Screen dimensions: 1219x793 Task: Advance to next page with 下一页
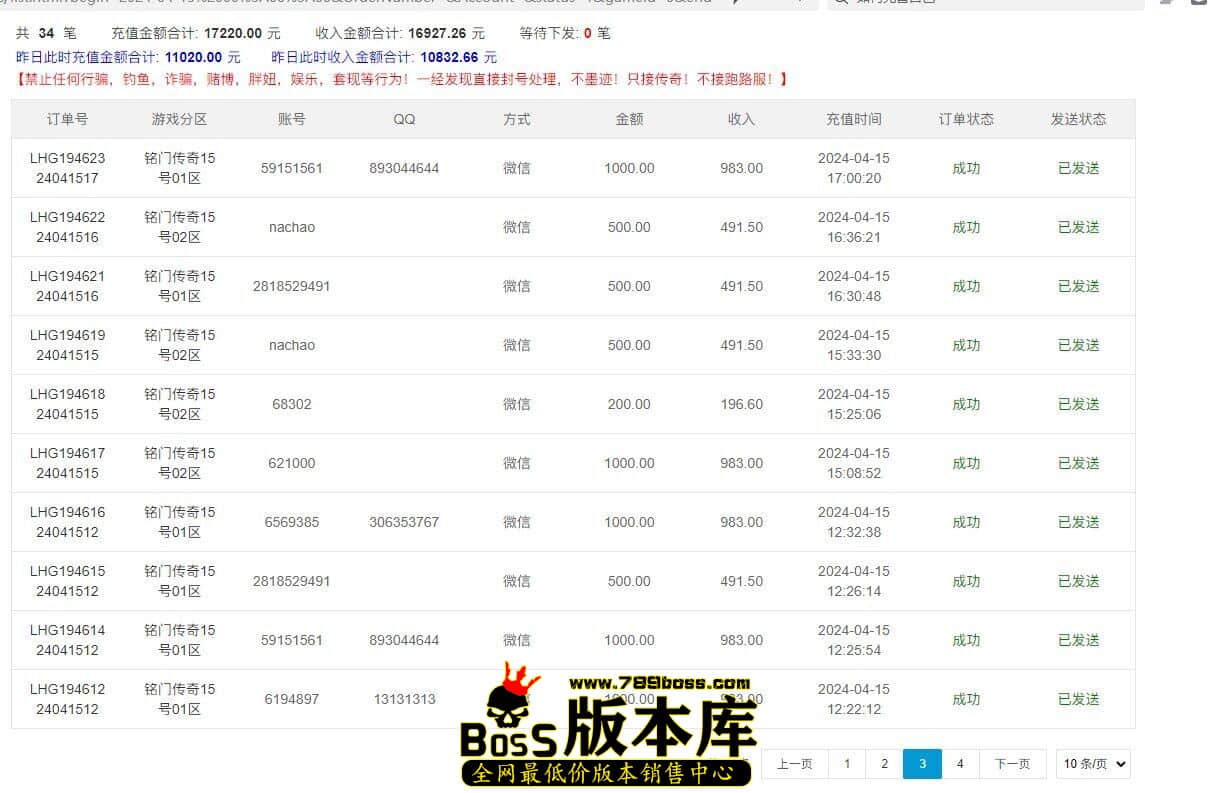click(x=1012, y=764)
